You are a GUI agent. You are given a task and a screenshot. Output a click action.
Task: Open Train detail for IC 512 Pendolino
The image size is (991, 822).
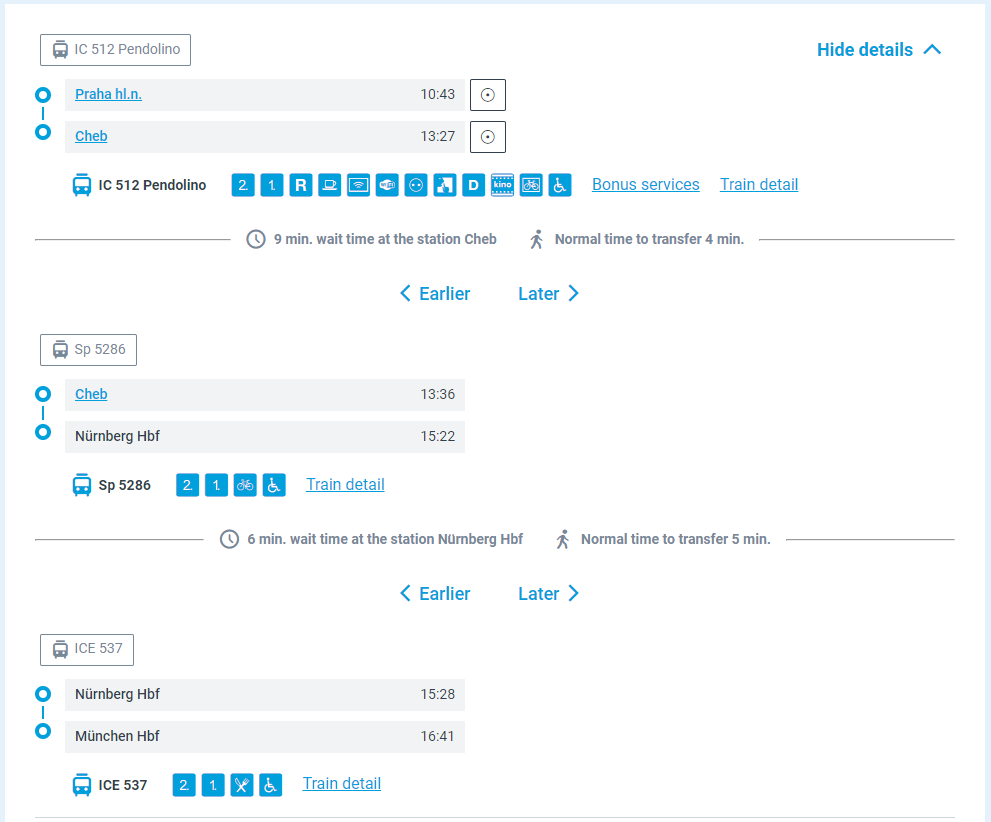coord(758,184)
